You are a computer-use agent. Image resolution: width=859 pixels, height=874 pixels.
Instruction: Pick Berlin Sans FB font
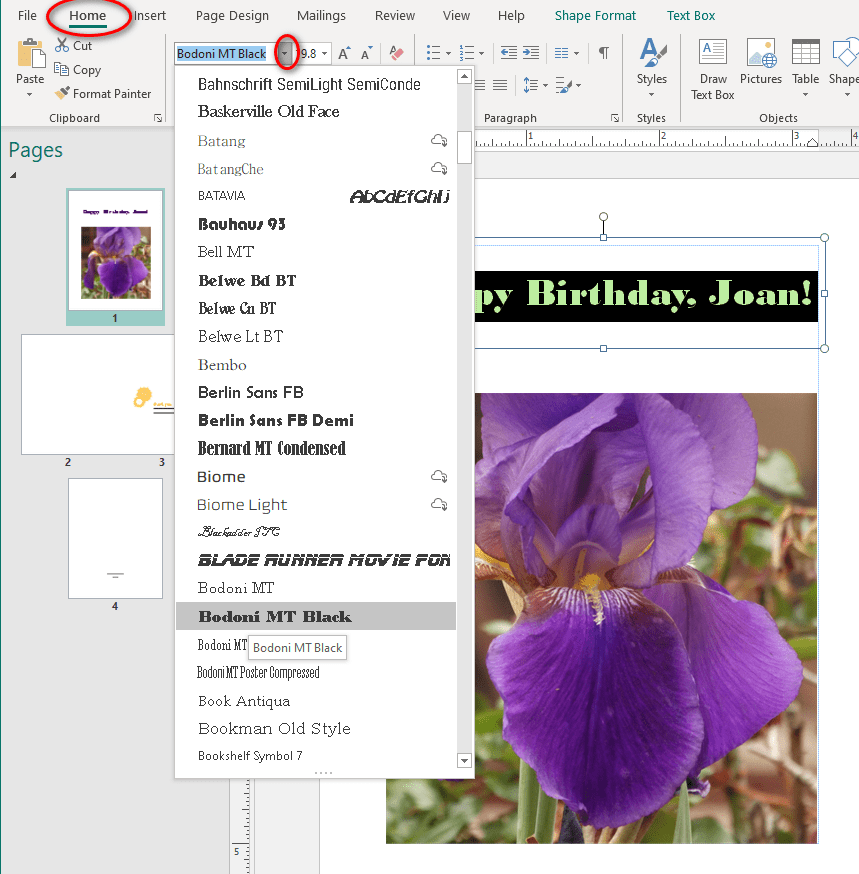[250, 392]
